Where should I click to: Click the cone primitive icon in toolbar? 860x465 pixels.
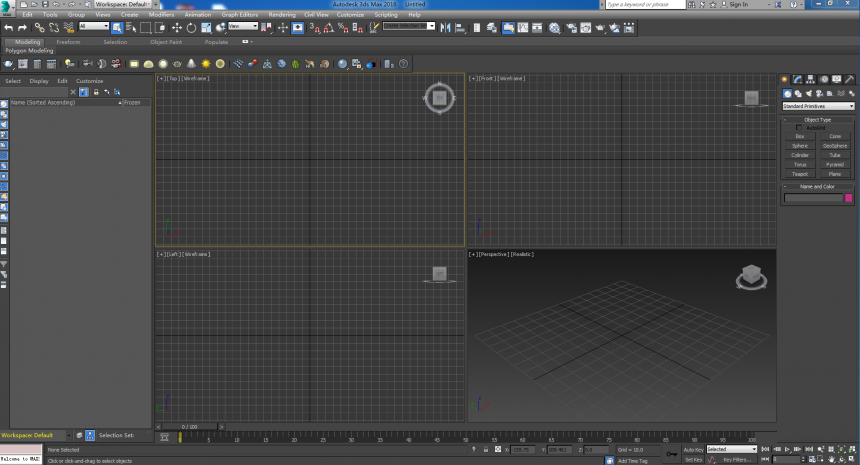click(191, 64)
